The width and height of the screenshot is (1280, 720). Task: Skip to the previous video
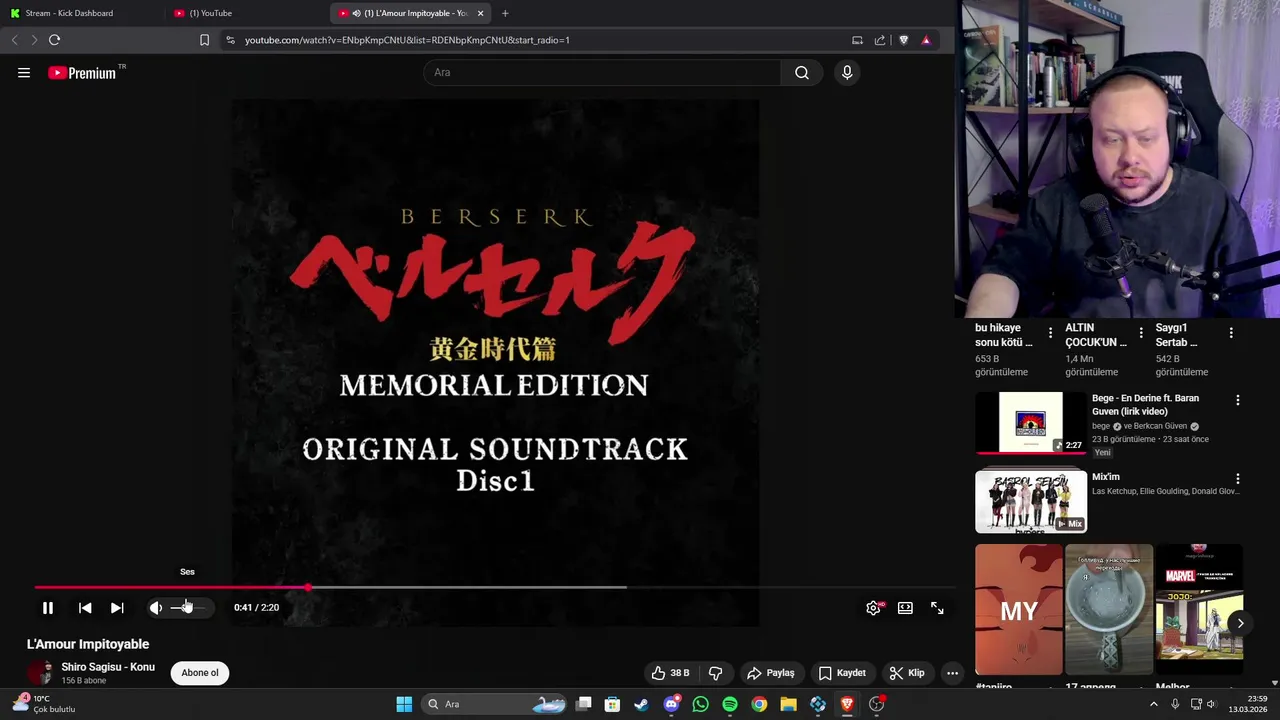click(85, 607)
